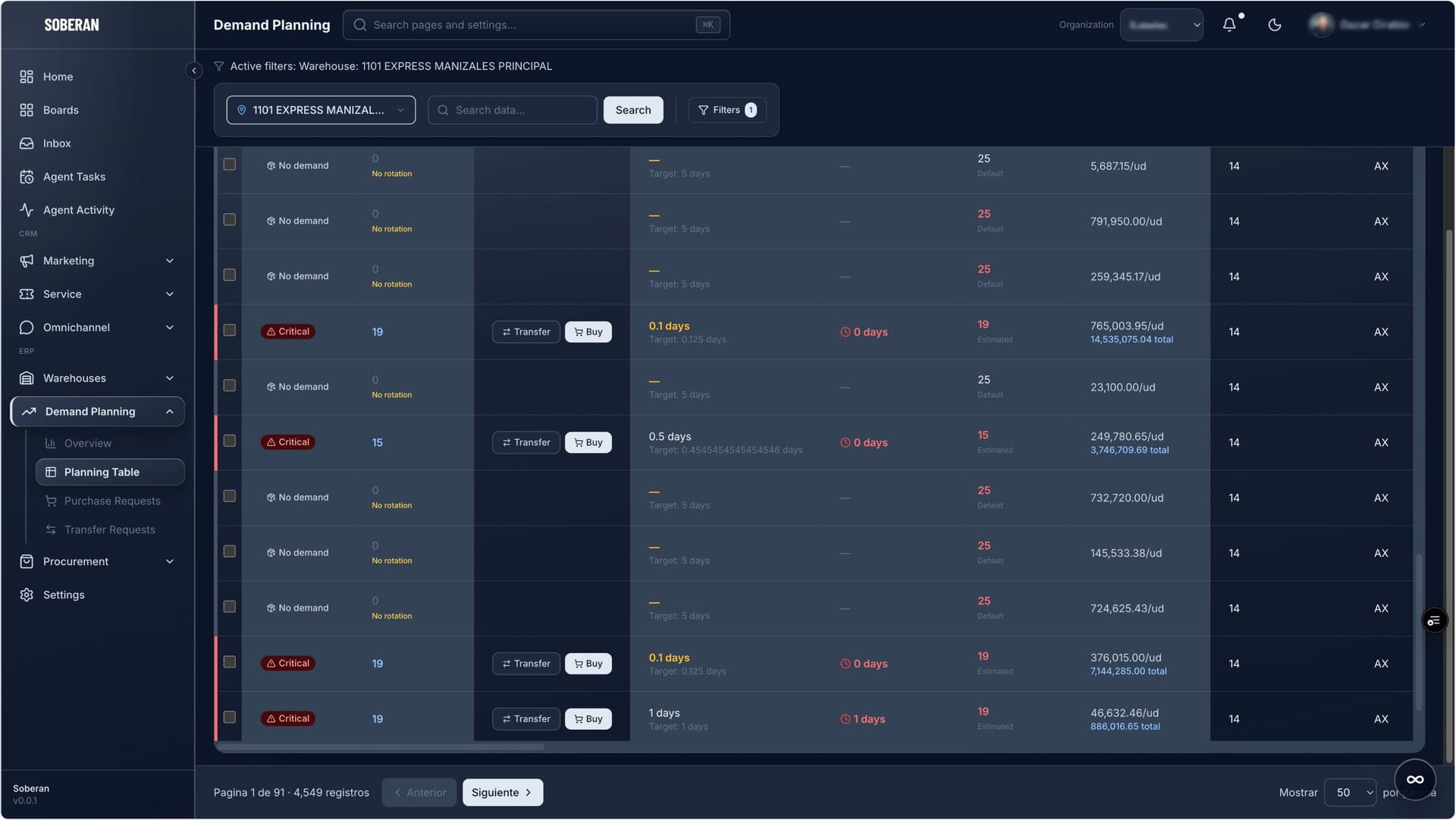Click the list settings floating icon
This screenshot has width=1456, height=820.
tap(1434, 620)
